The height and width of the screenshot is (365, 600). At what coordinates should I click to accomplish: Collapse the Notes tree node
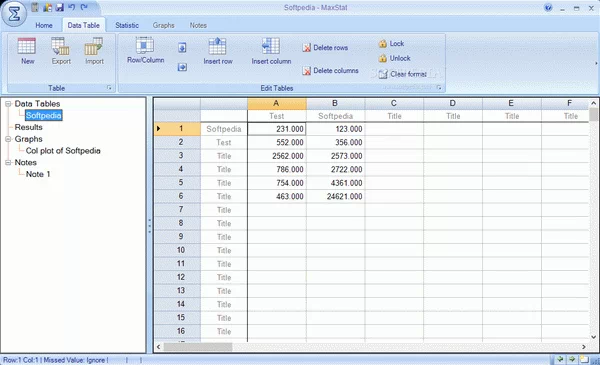[8, 163]
